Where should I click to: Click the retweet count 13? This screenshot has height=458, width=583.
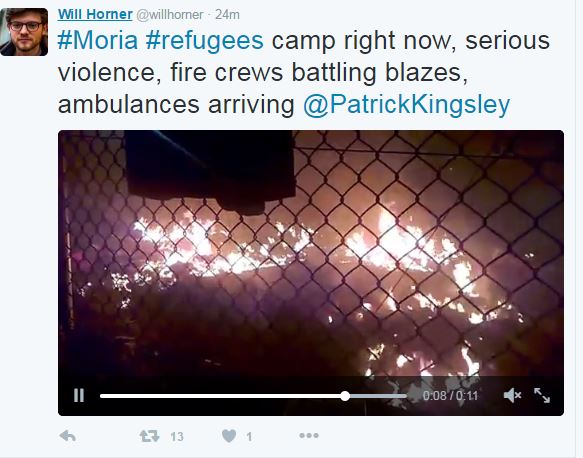177,436
